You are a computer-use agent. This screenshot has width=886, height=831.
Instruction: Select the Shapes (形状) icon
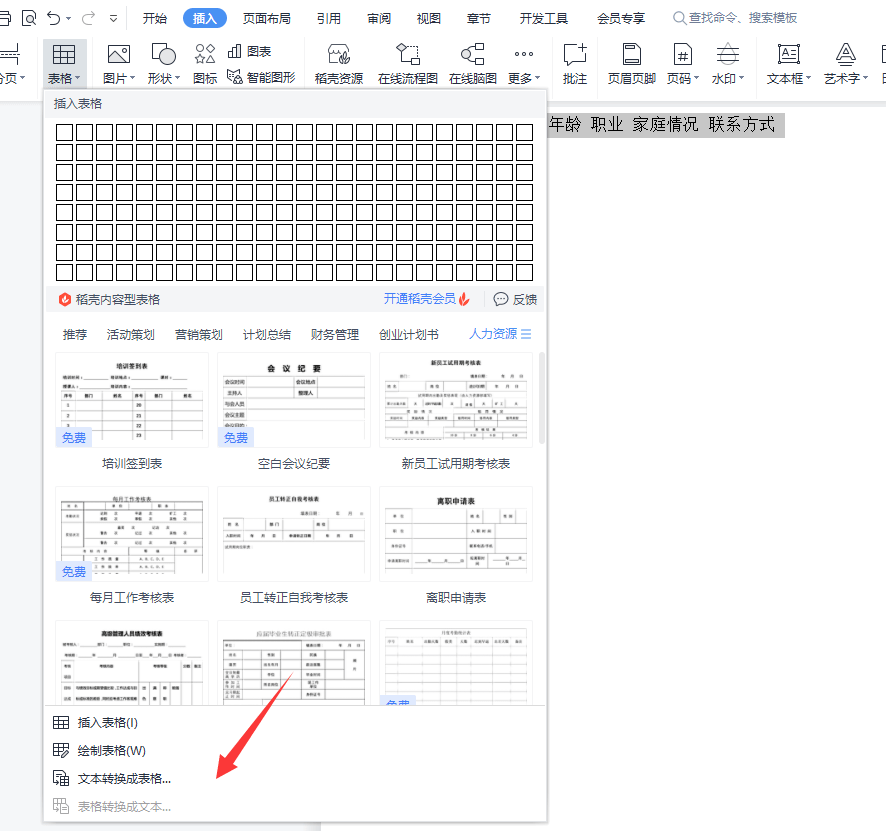[x=164, y=54]
